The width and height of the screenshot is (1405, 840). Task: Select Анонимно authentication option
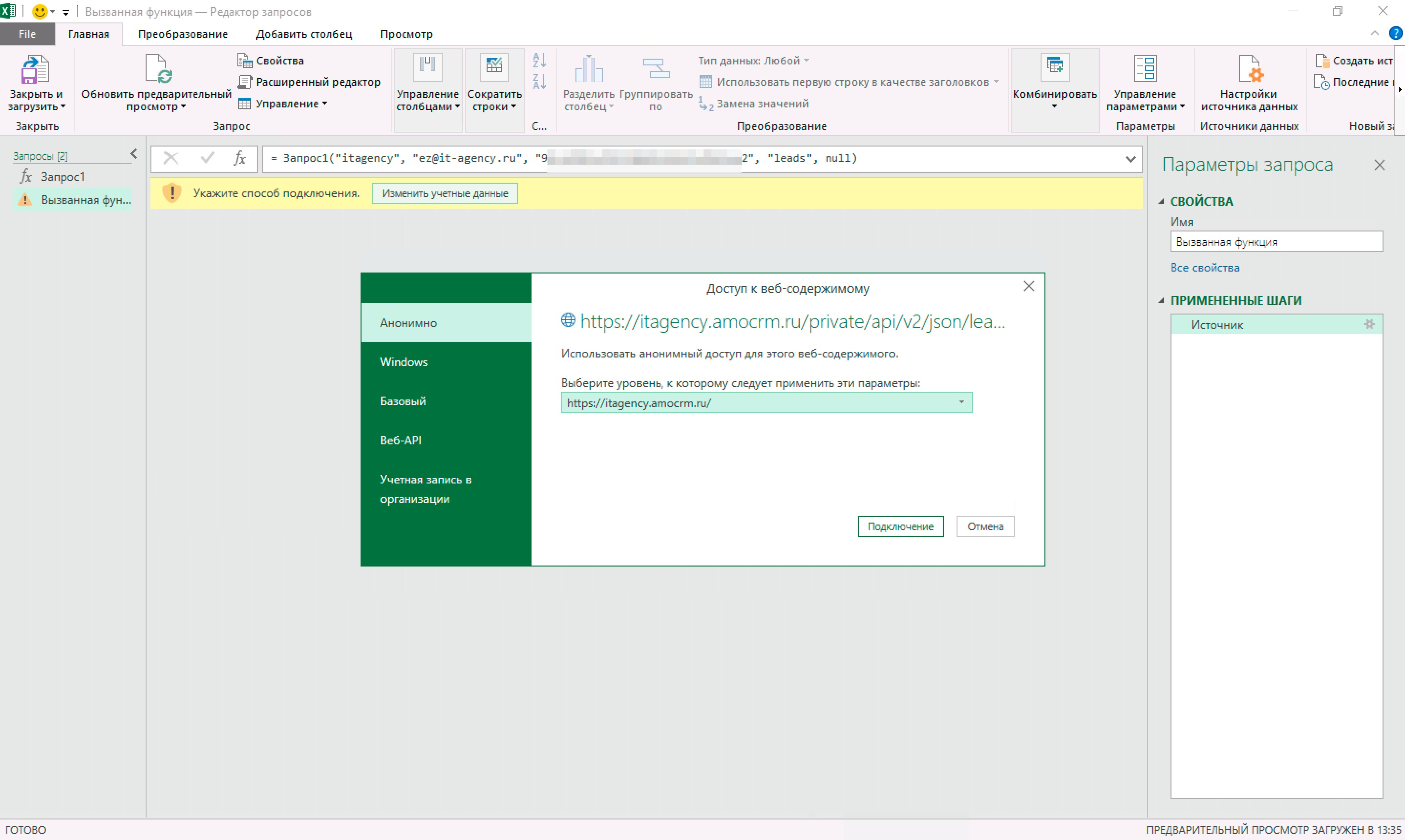click(446, 323)
